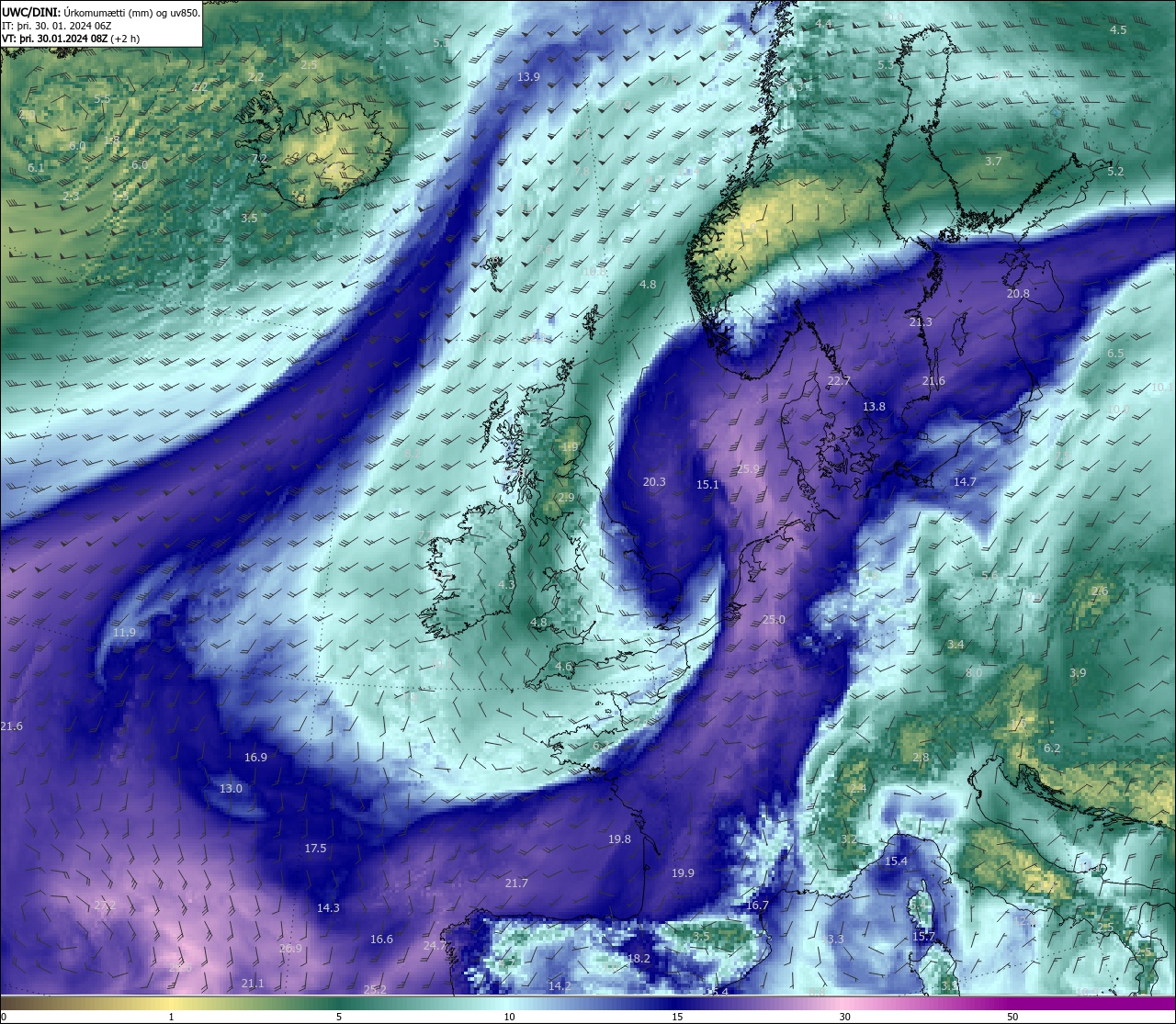
Task: Click the 13.9 value north of Iceland-Norway sea
Action: click(528, 77)
